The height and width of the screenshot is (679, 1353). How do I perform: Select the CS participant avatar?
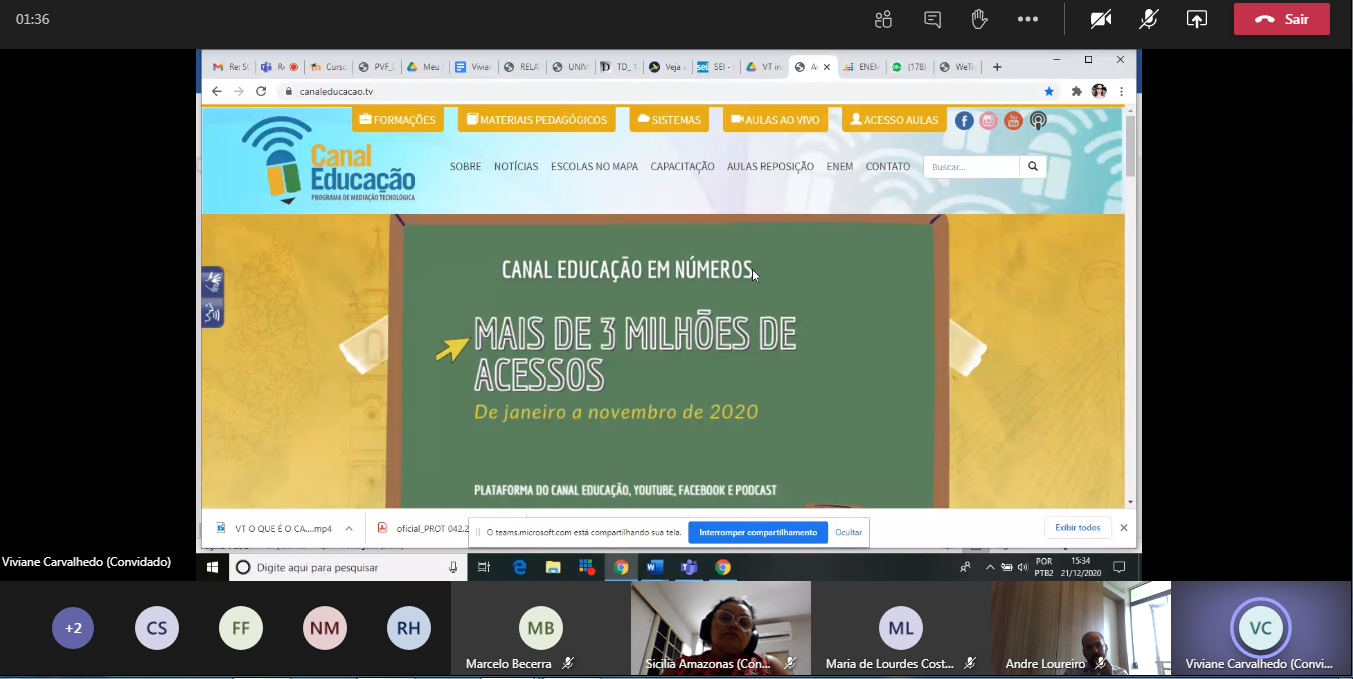[x=157, y=629]
